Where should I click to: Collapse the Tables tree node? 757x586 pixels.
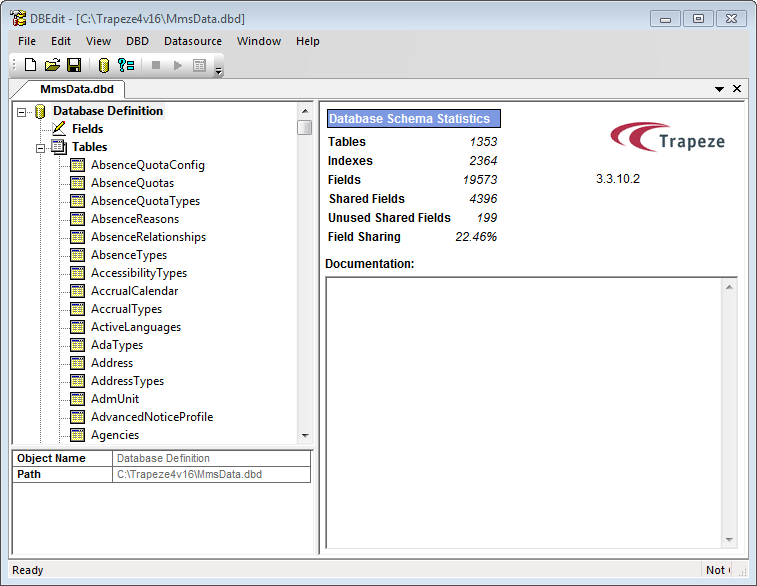40,147
